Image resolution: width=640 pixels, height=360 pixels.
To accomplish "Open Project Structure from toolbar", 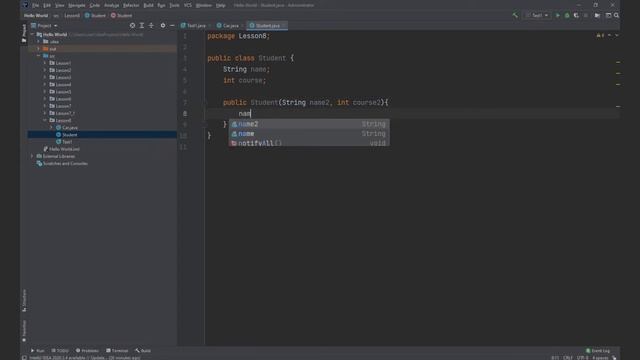I will 598,15.
